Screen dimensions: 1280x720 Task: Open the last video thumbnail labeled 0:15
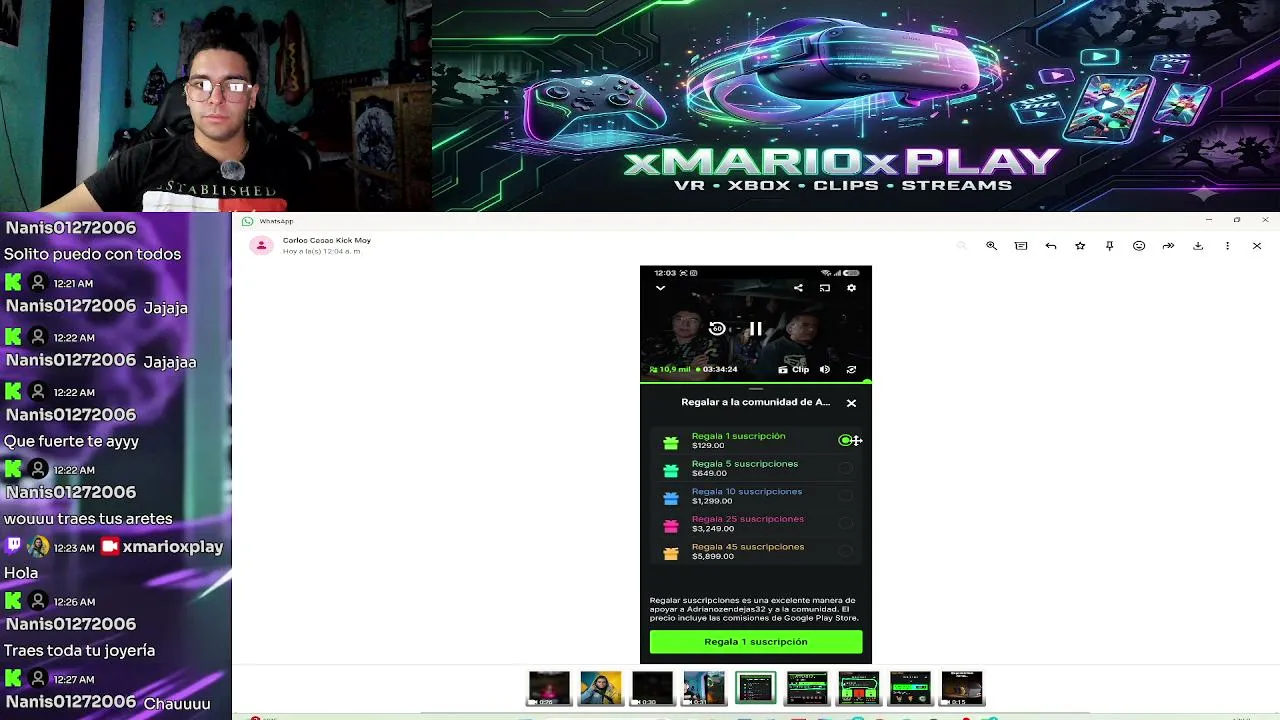(x=962, y=688)
